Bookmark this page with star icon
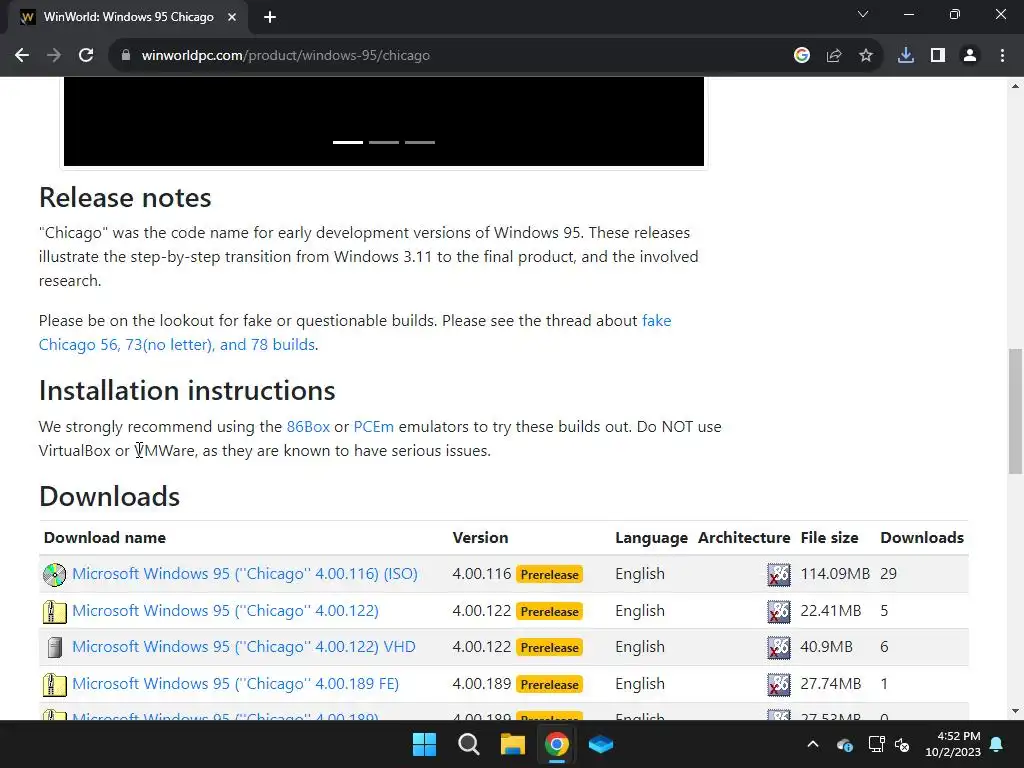The image size is (1024, 768). pyautogui.click(x=866, y=56)
